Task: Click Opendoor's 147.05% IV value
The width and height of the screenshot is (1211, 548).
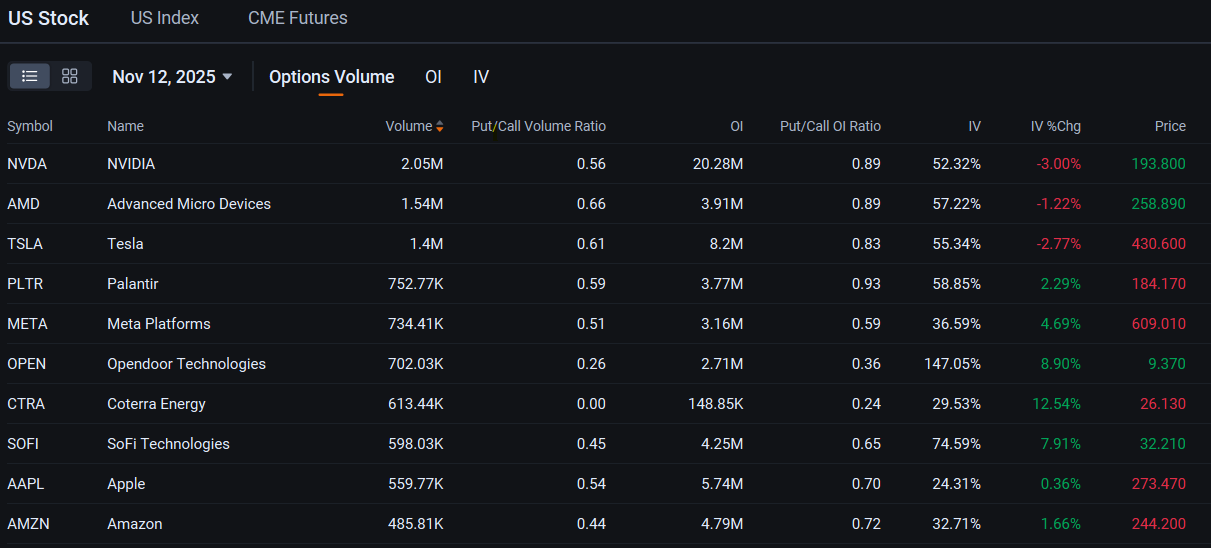Action: pyautogui.click(x=952, y=364)
